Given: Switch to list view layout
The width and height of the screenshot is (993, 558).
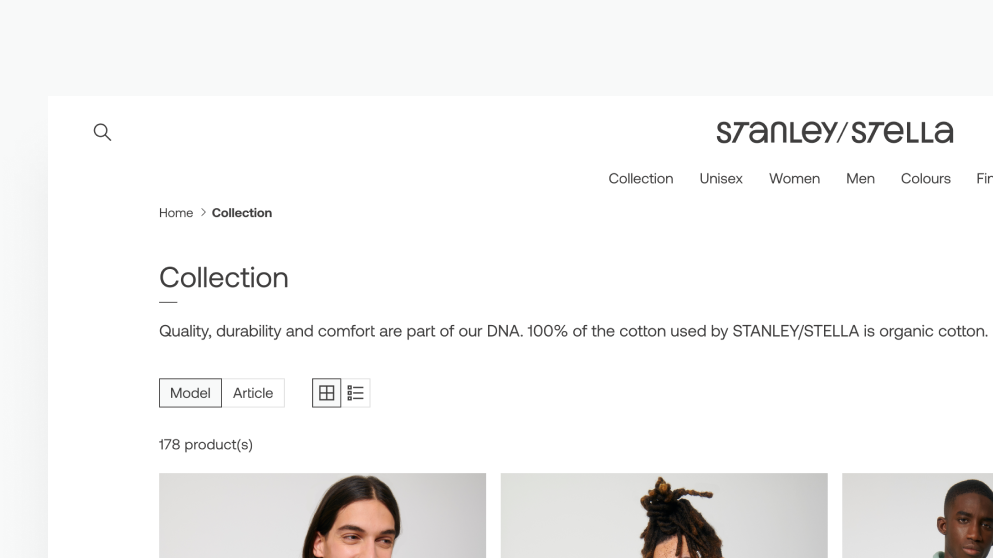Looking at the screenshot, I should point(356,393).
